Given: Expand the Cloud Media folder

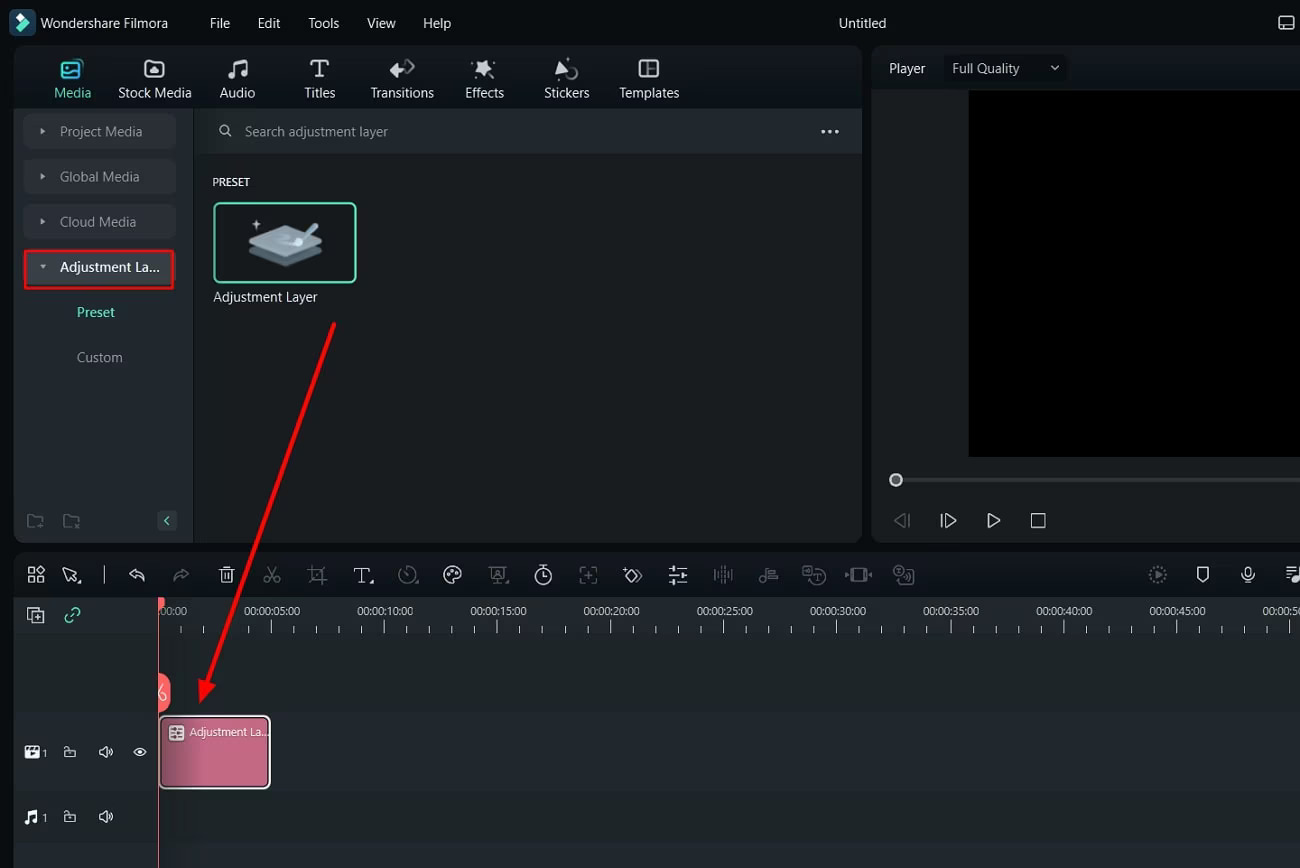Looking at the screenshot, I should click(100, 221).
